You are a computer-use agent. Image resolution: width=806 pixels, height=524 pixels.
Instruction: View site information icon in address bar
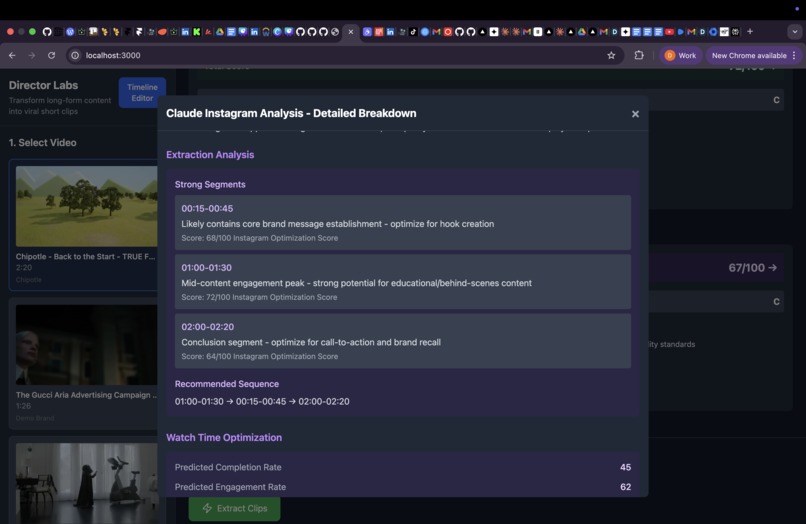click(75, 55)
